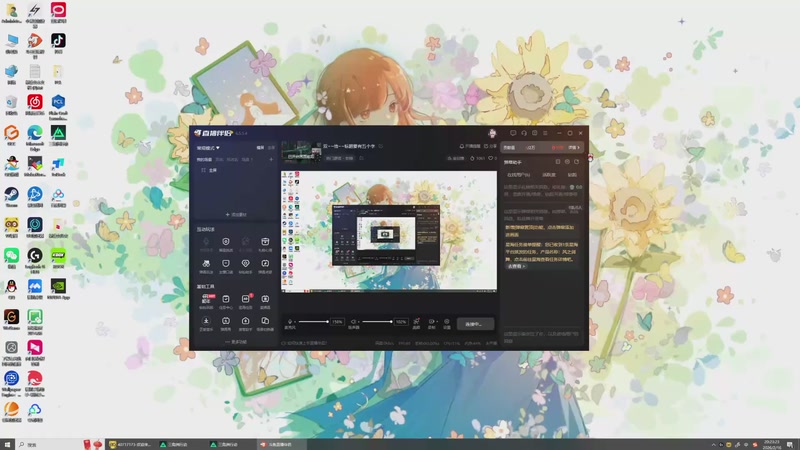
Task: Switch to portrait (竖屏) orientation
Action: pos(271,148)
